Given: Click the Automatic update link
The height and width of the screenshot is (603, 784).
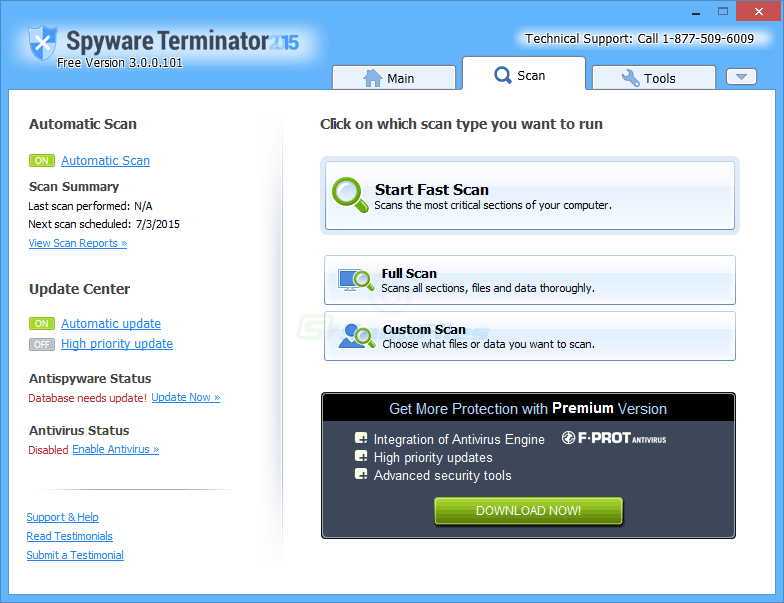Looking at the screenshot, I should pyautogui.click(x=111, y=324).
